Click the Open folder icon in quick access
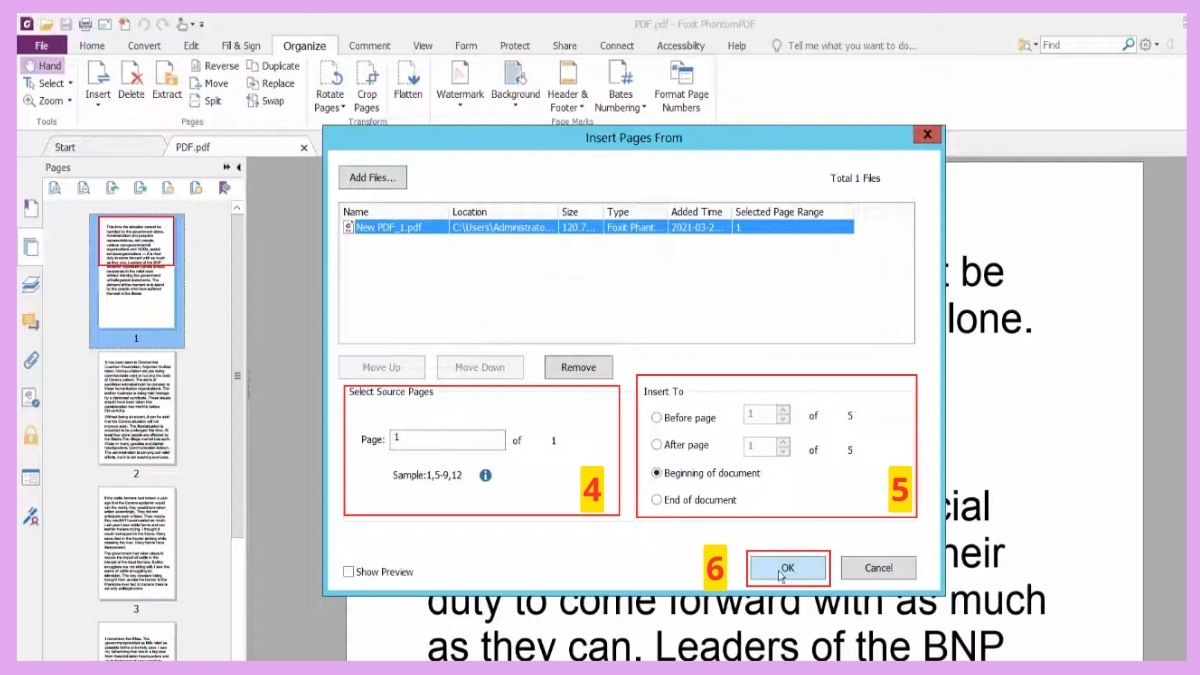1200x675 pixels. point(46,23)
